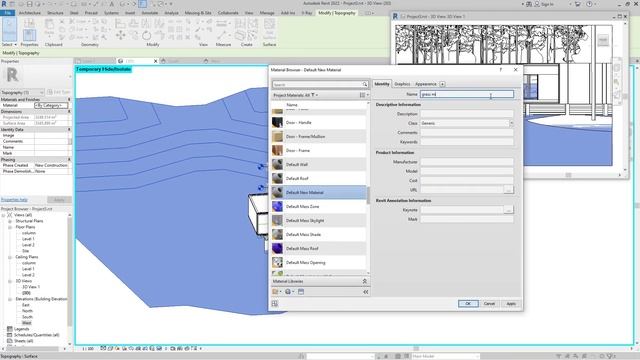Viewport: 640px width, 360px height.
Task: Click the asset browser grid icon at dialog bottom
Action: click(x=275, y=304)
